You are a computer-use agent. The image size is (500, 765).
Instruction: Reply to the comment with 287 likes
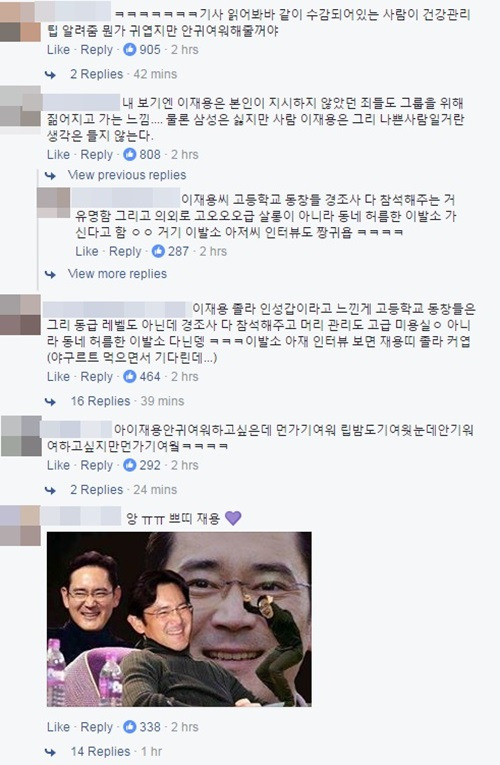point(125,251)
